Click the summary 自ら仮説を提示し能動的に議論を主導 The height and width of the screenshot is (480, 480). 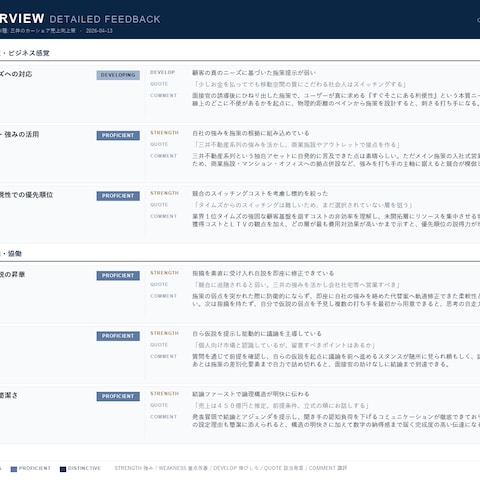tap(257, 333)
